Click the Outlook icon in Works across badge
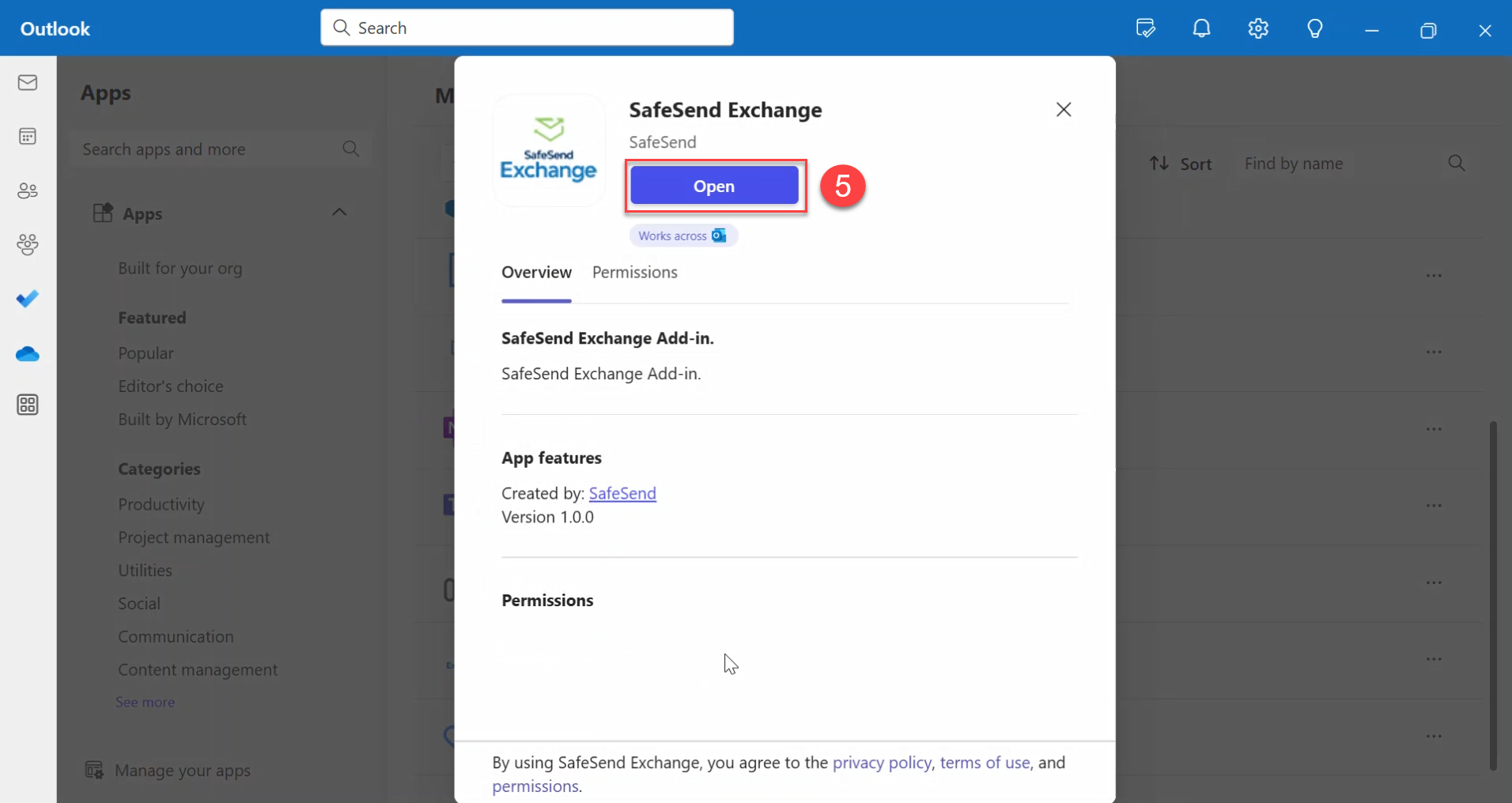The width and height of the screenshot is (1512, 803). coord(719,236)
